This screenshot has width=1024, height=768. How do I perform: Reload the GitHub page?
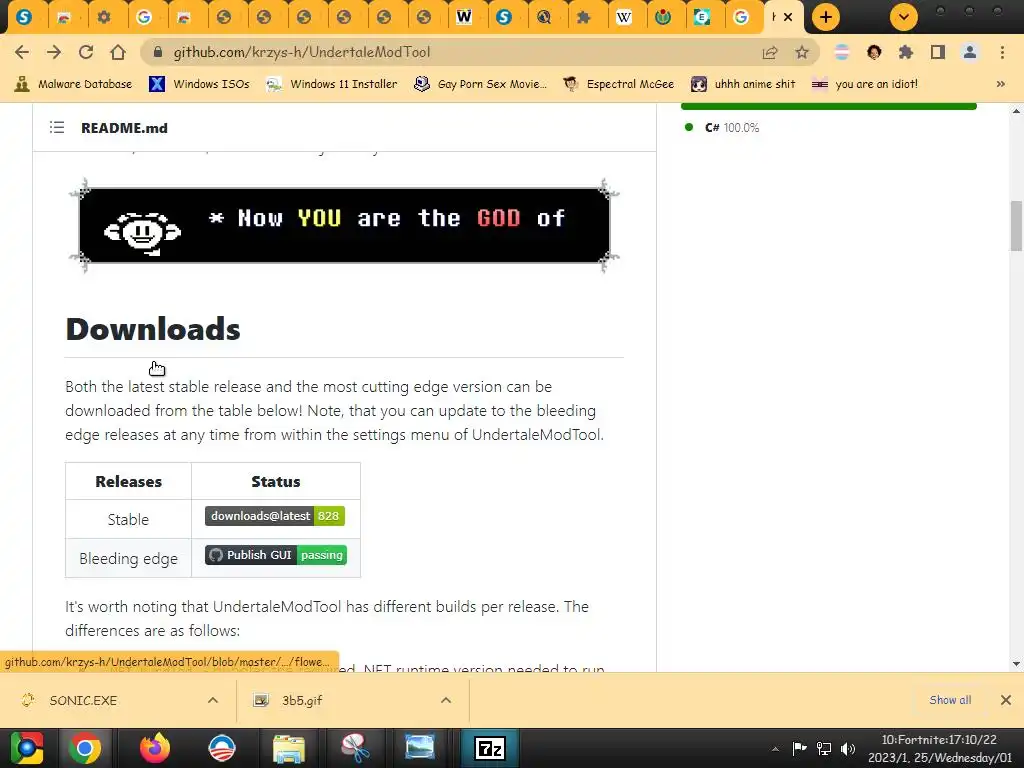tap(86, 52)
